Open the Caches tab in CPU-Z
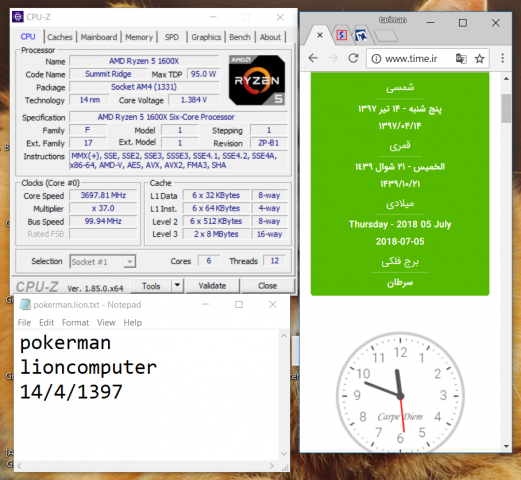521x480 pixels. coord(60,37)
